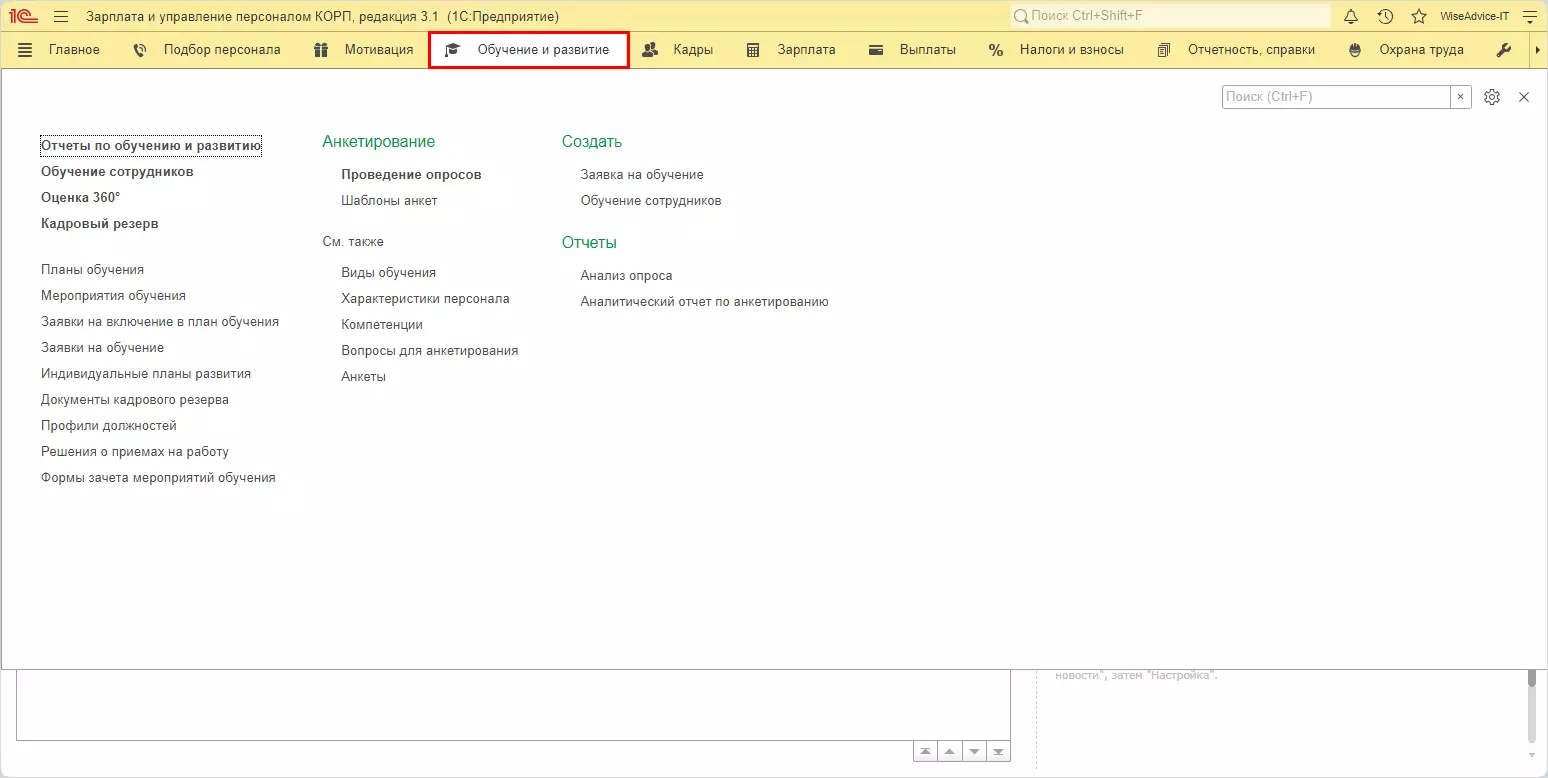This screenshot has height=778, width=1548.
Task: Click the news panel scroll-down arrow
Action: point(1531,753)
